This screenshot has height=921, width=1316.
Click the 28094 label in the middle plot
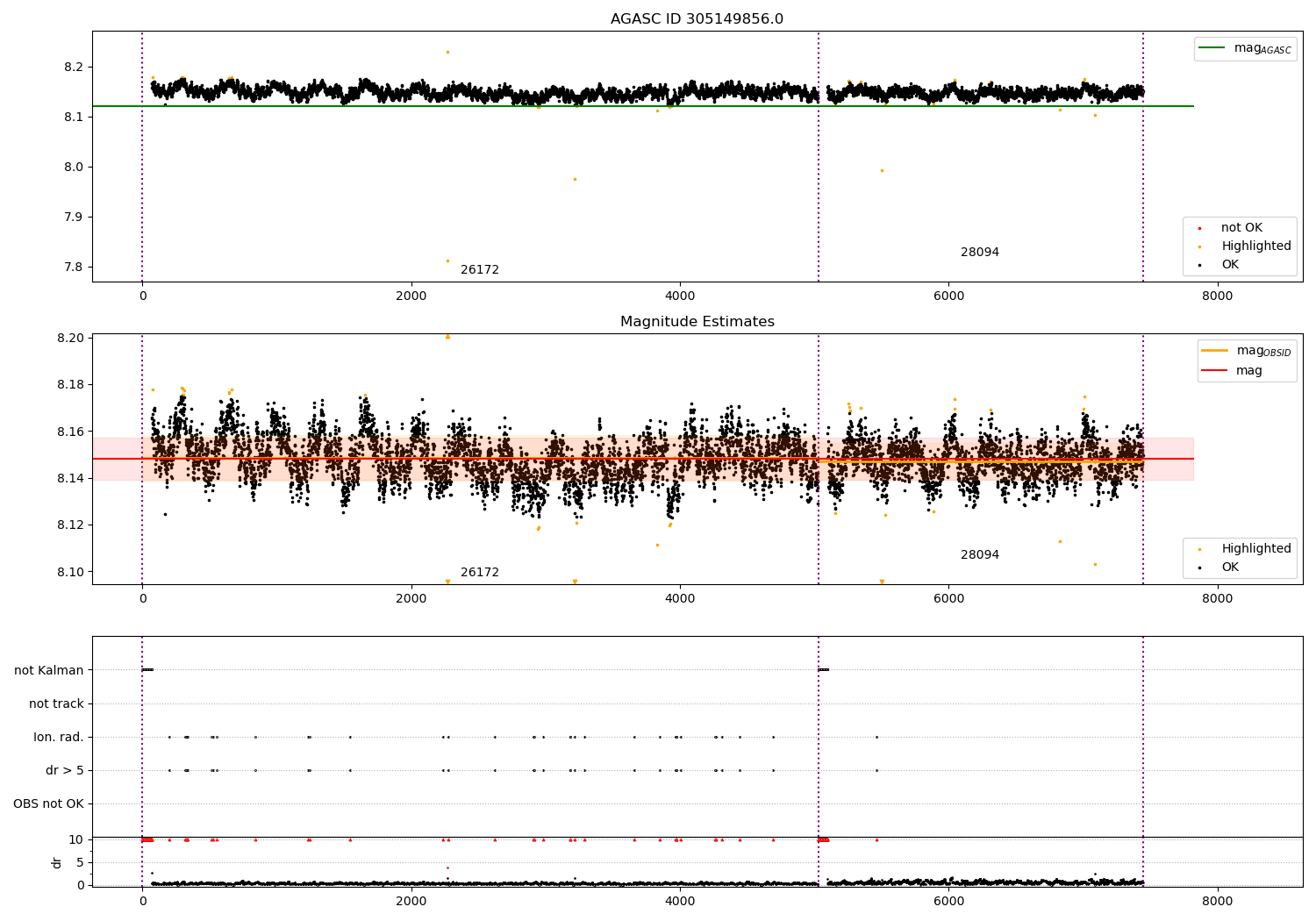point(980,555)
